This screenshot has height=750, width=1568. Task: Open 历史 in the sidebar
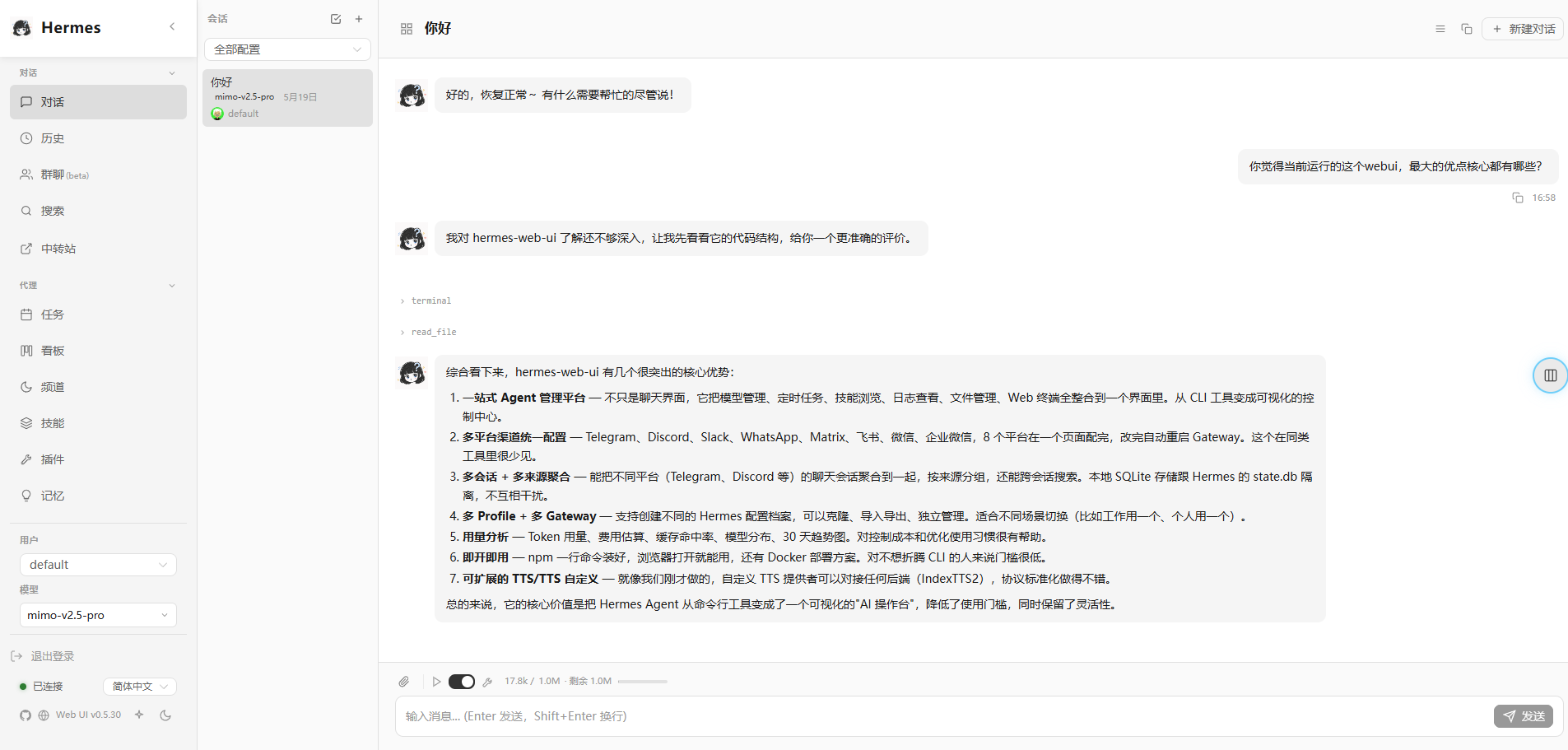pyautogui.click(x=98, y=138)
